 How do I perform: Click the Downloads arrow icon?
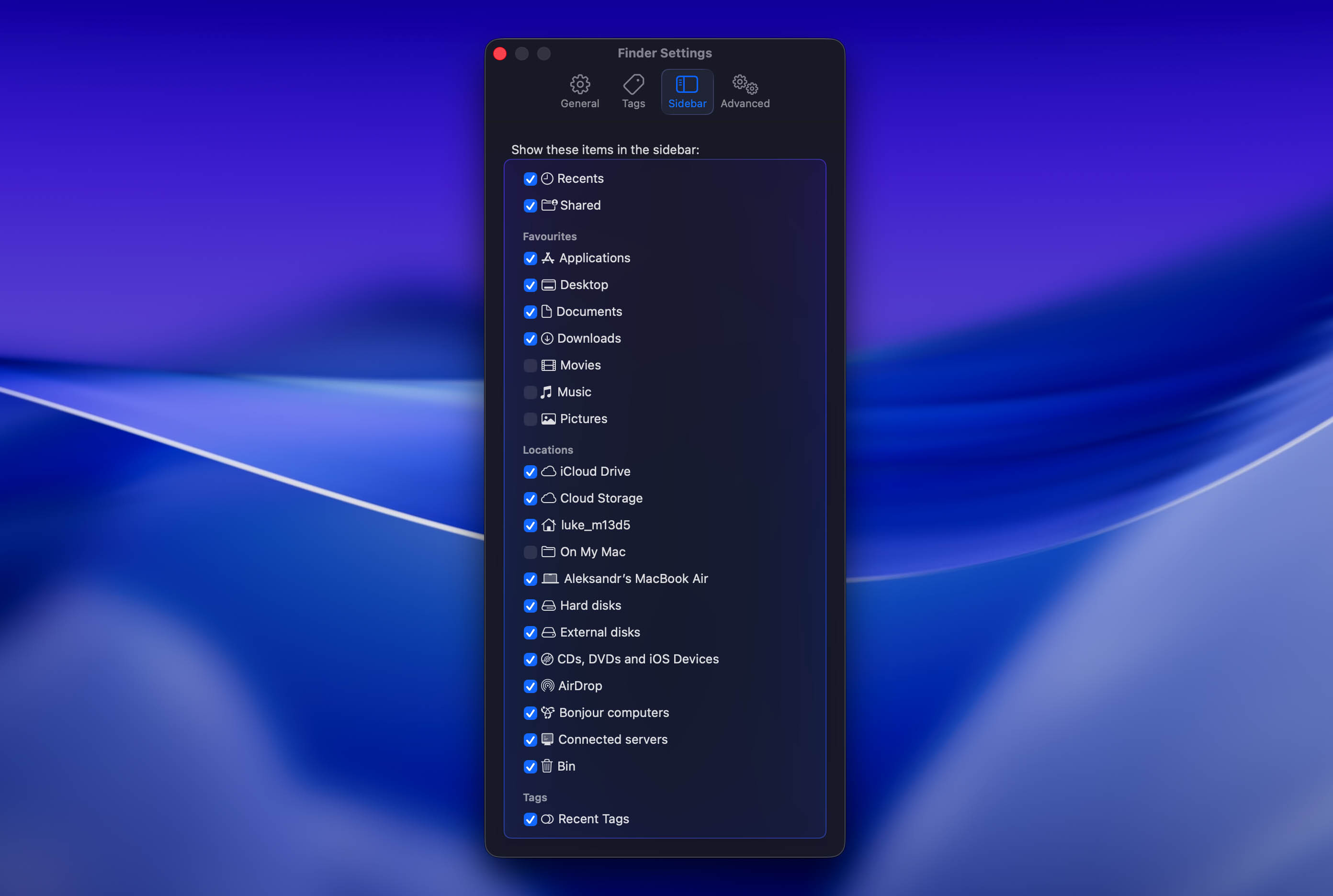pyautogui.click(x=547, y=339)
